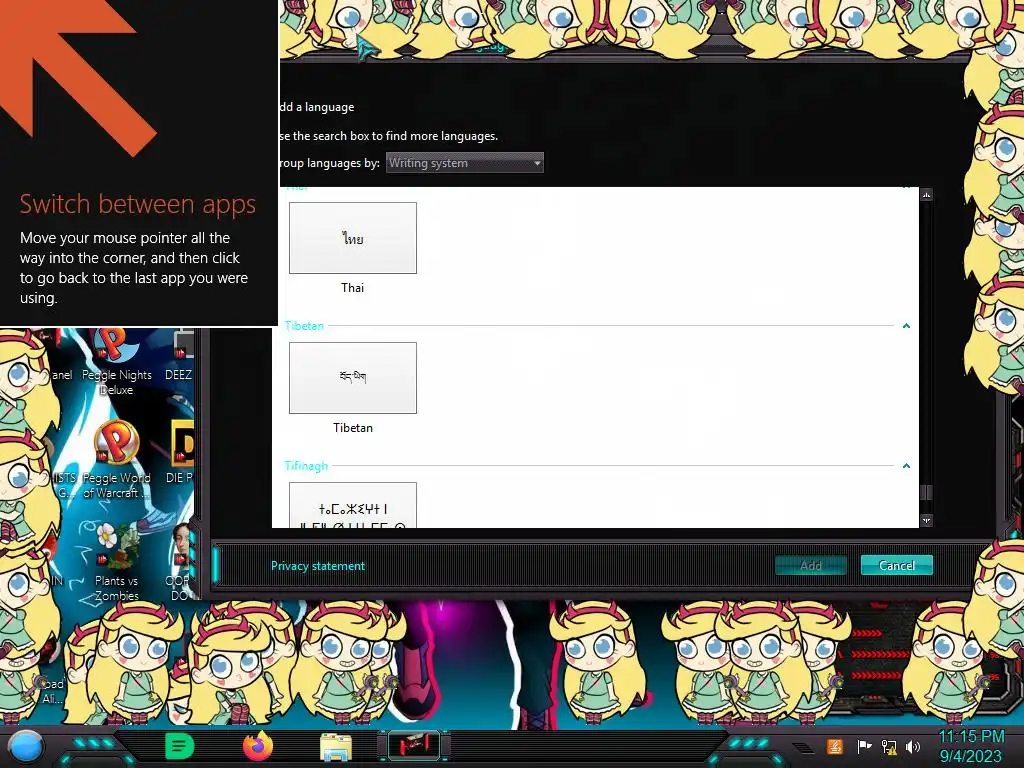Open Peggle Nights Deluxe desktop shortcut

pos(116,363)
